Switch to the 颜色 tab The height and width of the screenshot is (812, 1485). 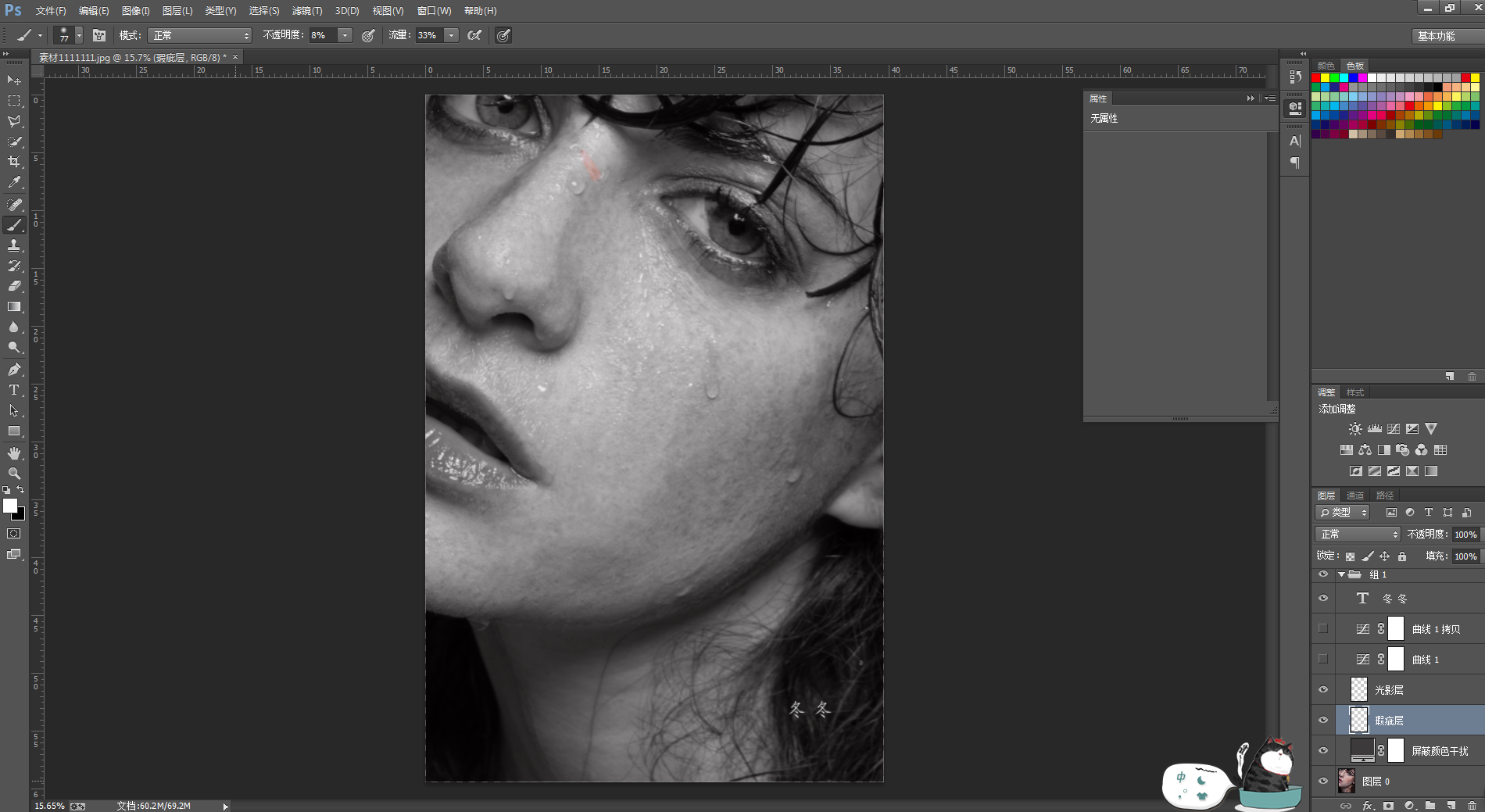coord(1326,66)
